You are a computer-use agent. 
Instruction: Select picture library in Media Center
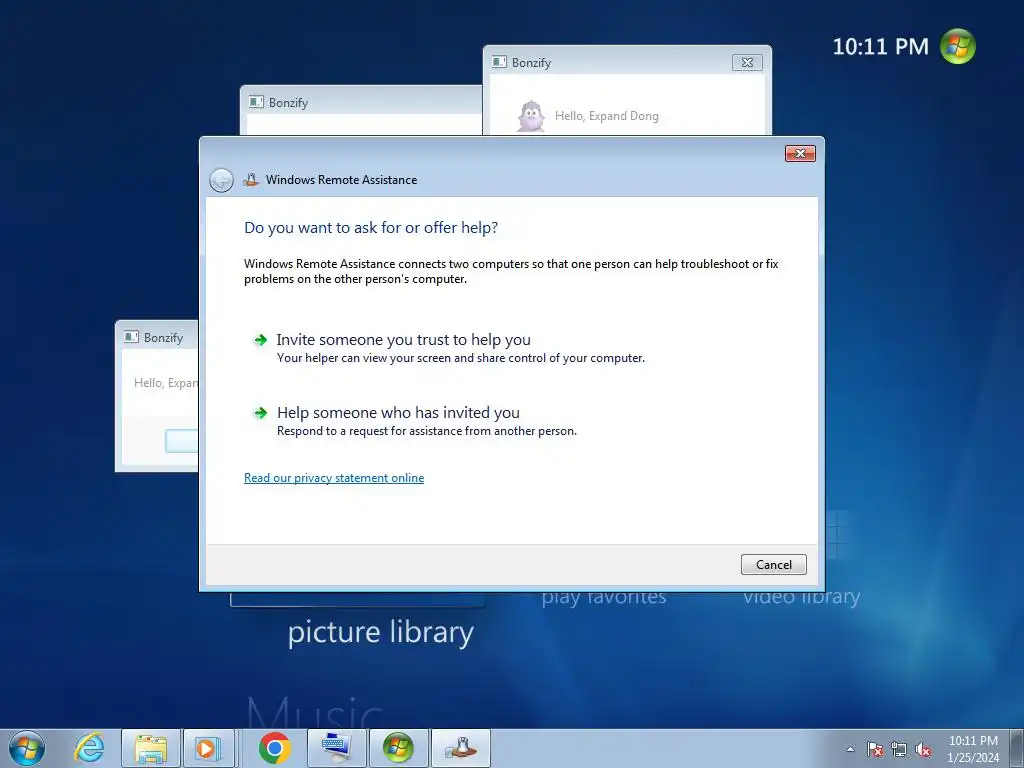pos(381,632)
